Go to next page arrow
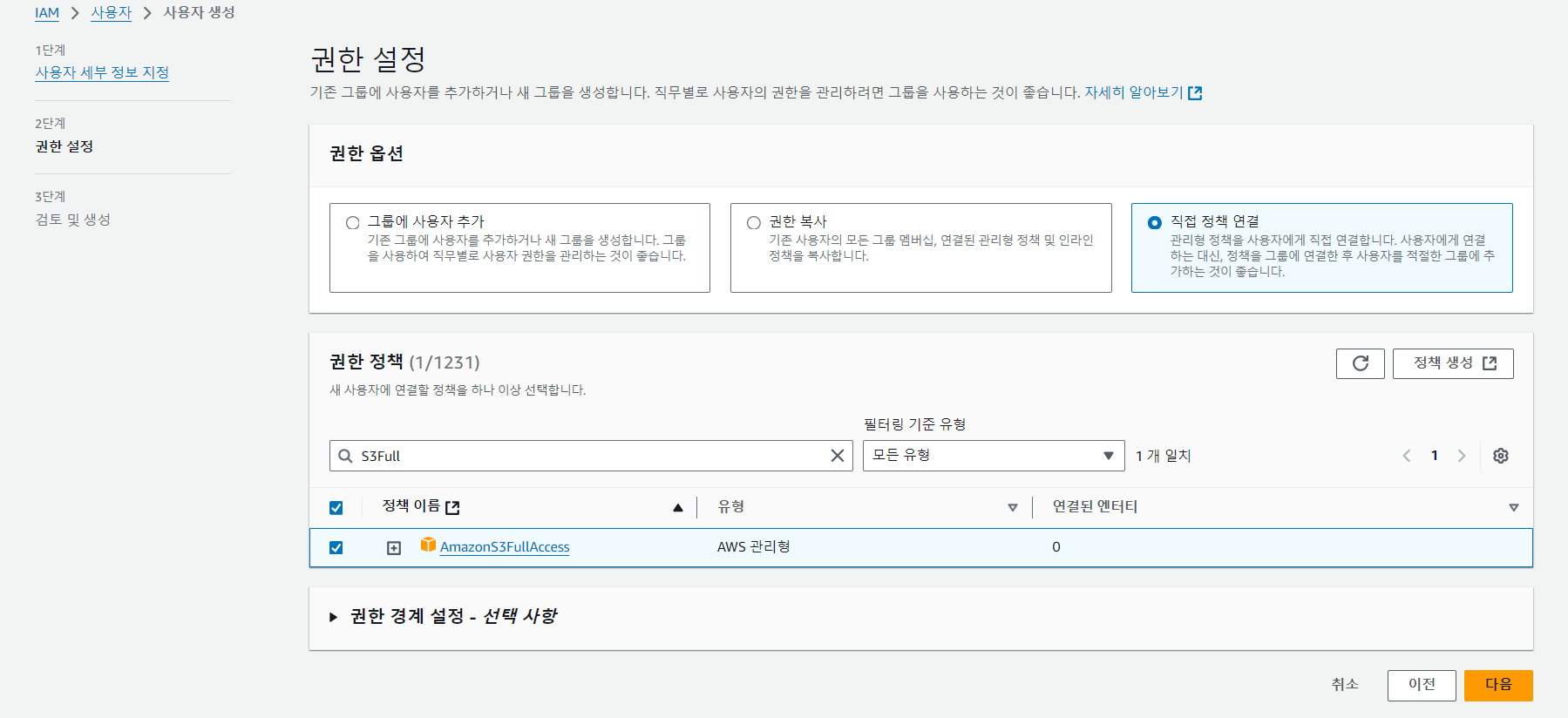This screenshot has height=718, width=1568. tap(1462, 456)
